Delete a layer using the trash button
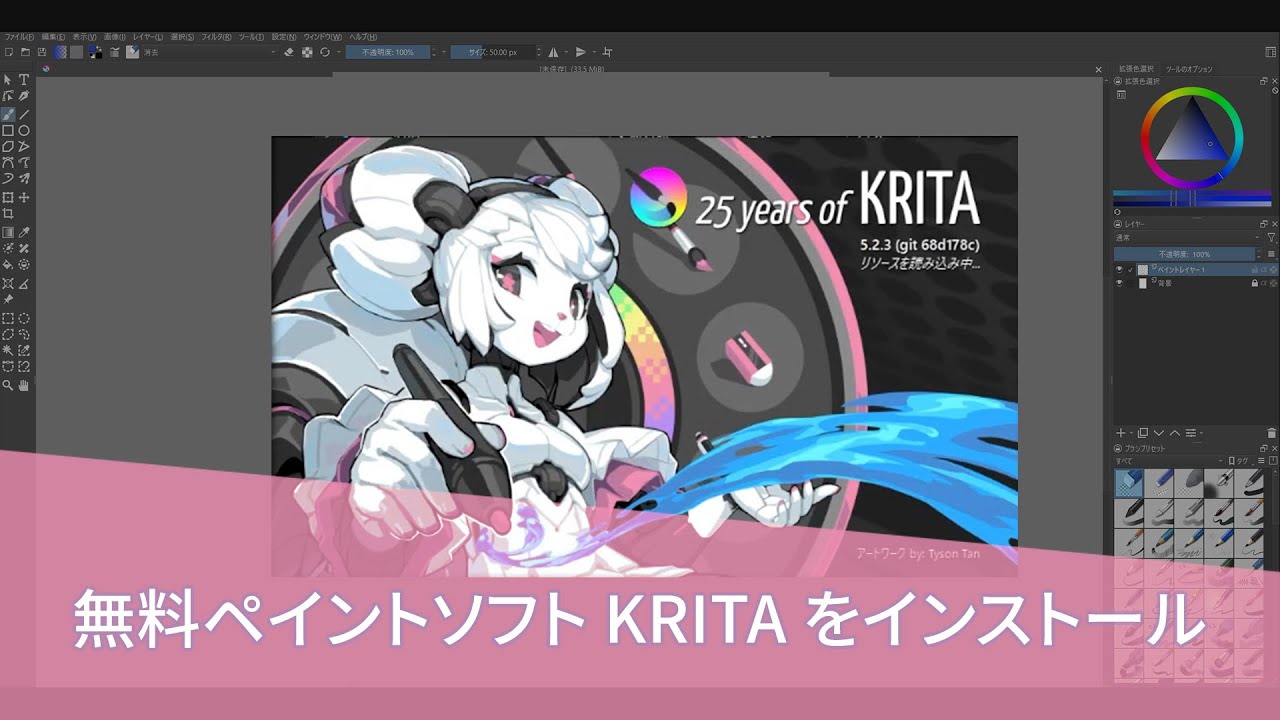Image resolution: width=1280 pixels, height=720 pixels. click(1270, 433)
